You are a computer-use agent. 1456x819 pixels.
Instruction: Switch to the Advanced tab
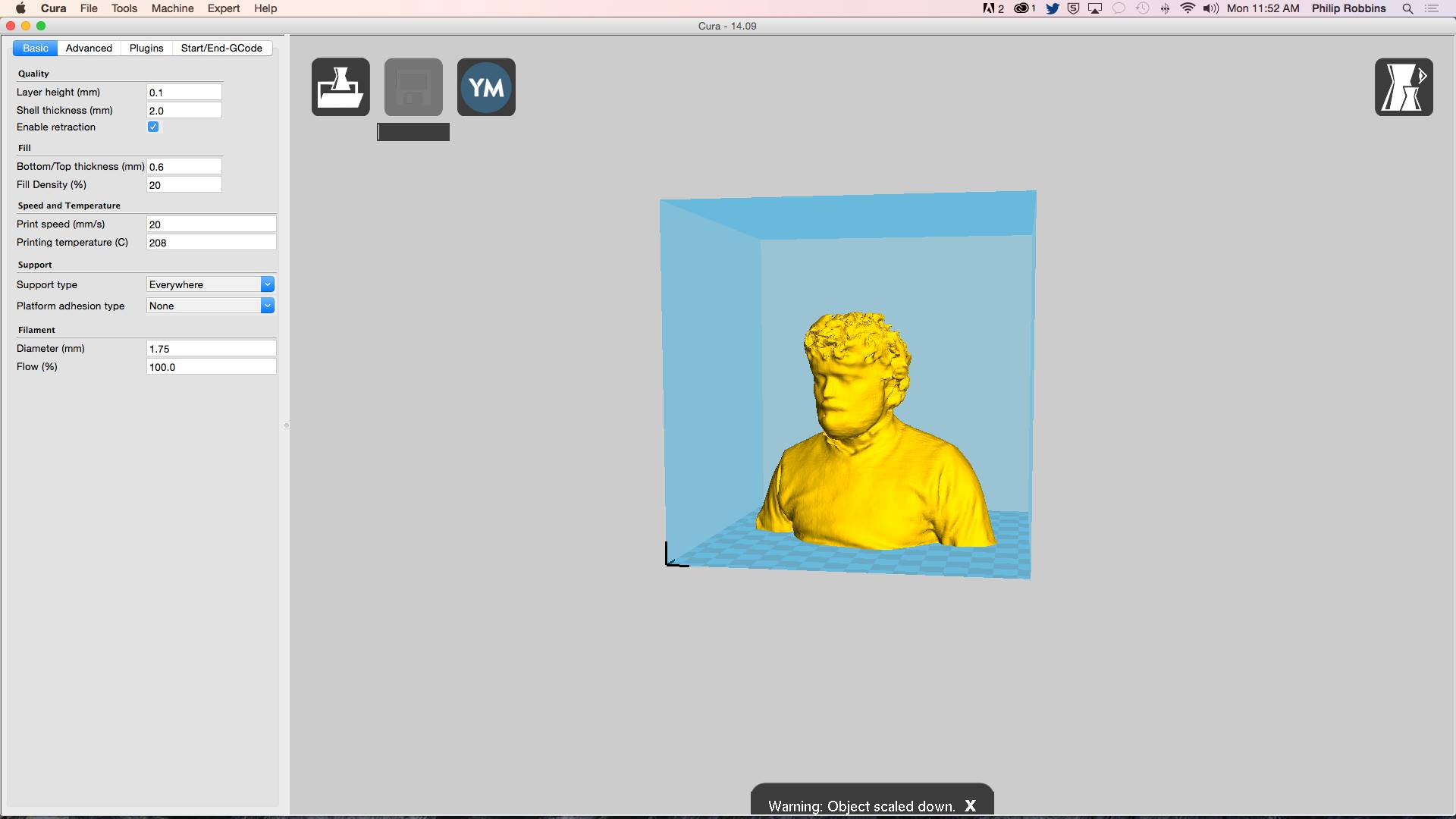point(89,48)
